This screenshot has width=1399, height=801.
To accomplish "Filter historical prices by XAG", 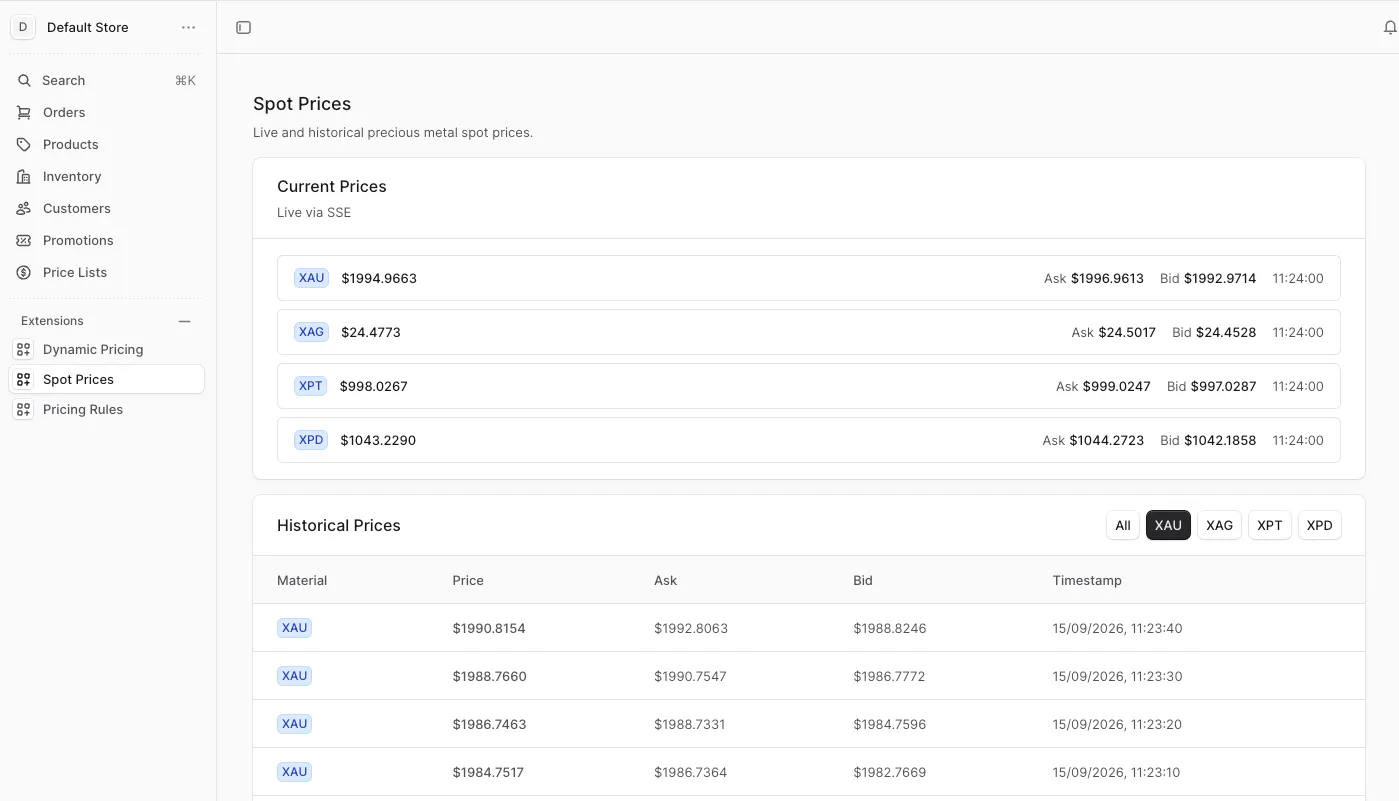I will pyautogui.click(x=1219, y=525).
